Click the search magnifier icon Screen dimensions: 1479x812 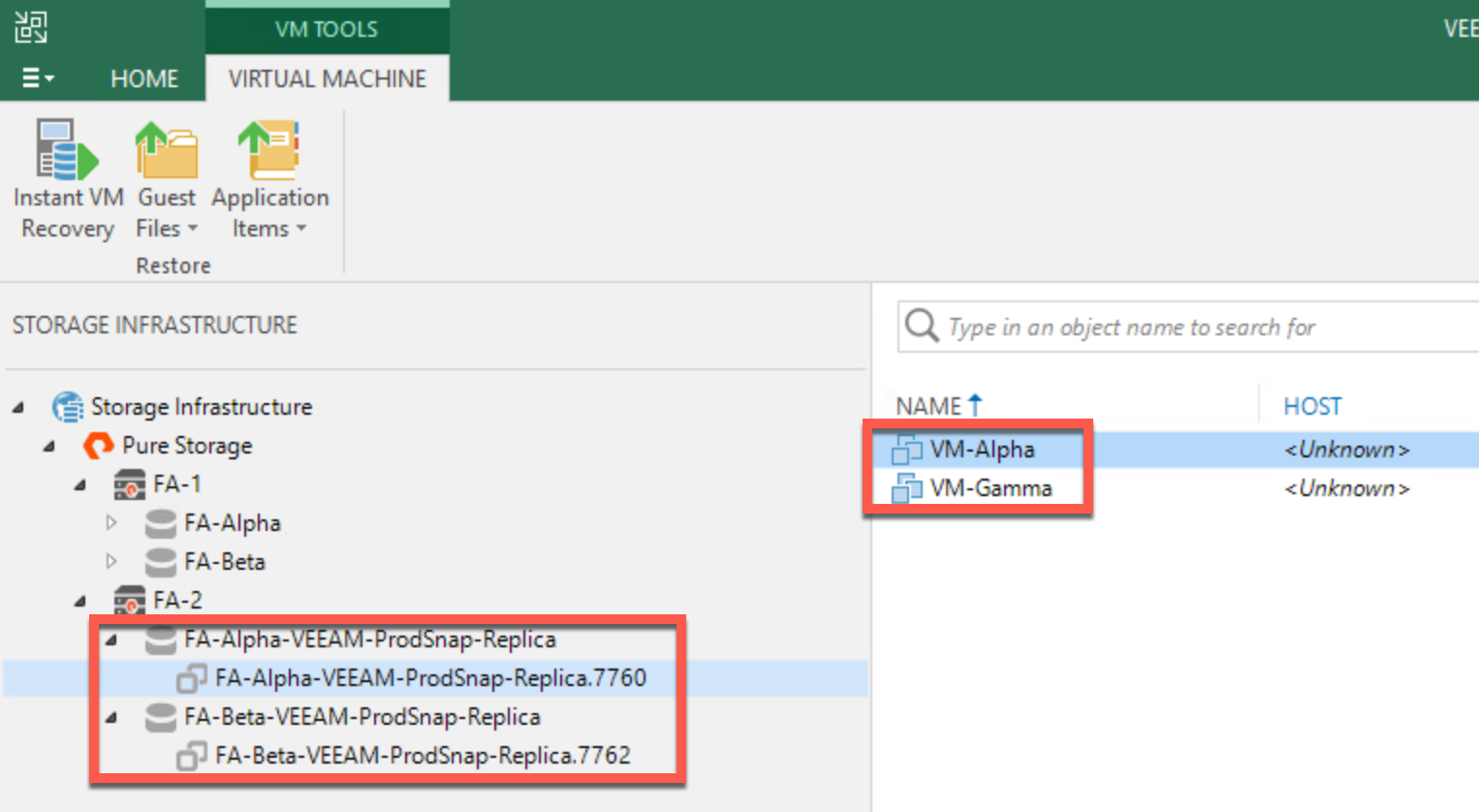921,326
